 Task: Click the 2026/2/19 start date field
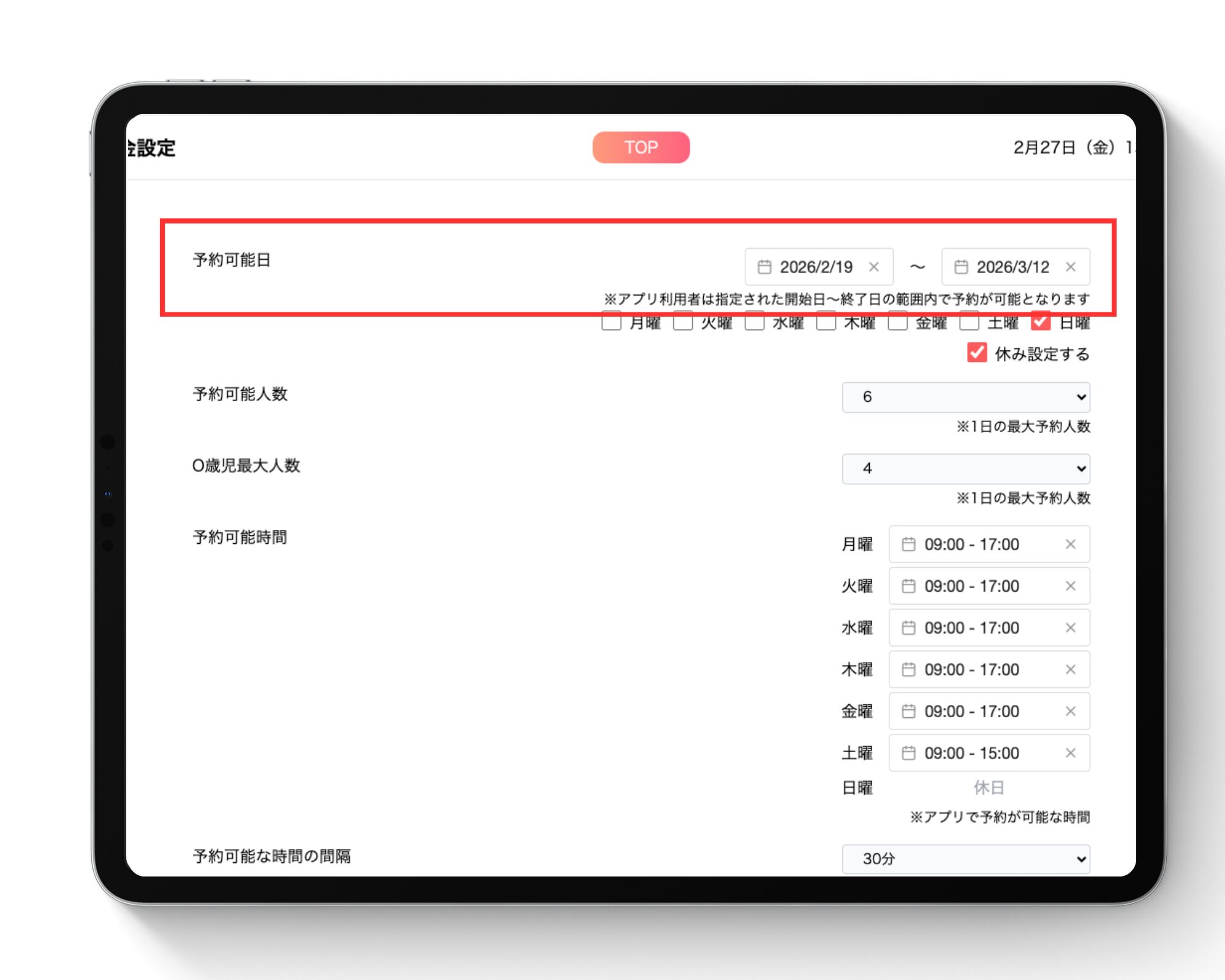point(816,267)
